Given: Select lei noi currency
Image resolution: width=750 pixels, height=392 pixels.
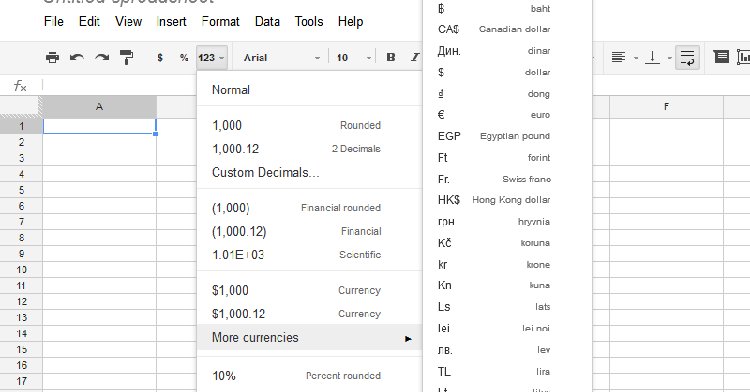Looking at the screenshot, I should (x=507, y=328).
